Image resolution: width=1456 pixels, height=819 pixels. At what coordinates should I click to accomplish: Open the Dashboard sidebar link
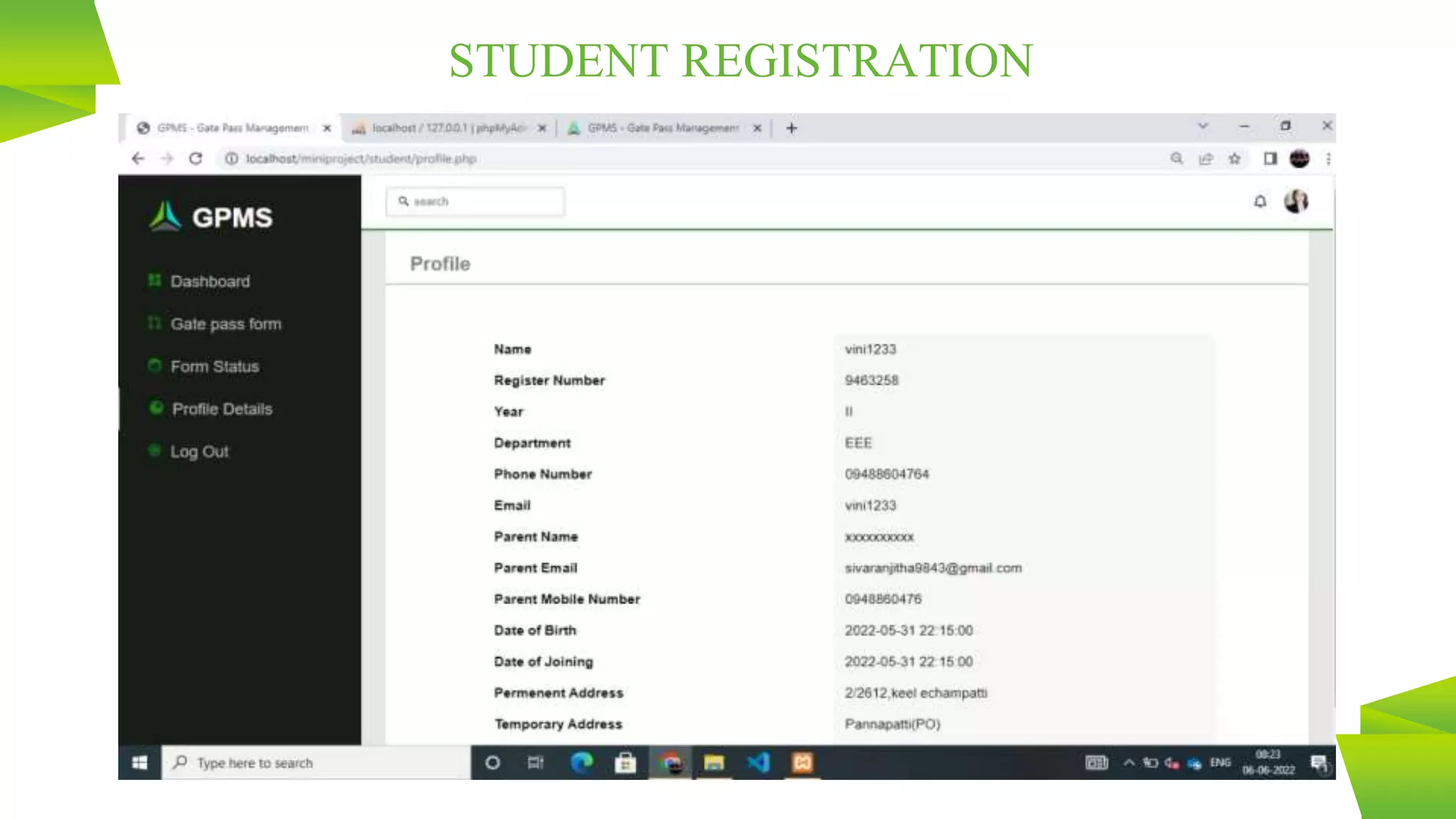(x=210, y=282)
